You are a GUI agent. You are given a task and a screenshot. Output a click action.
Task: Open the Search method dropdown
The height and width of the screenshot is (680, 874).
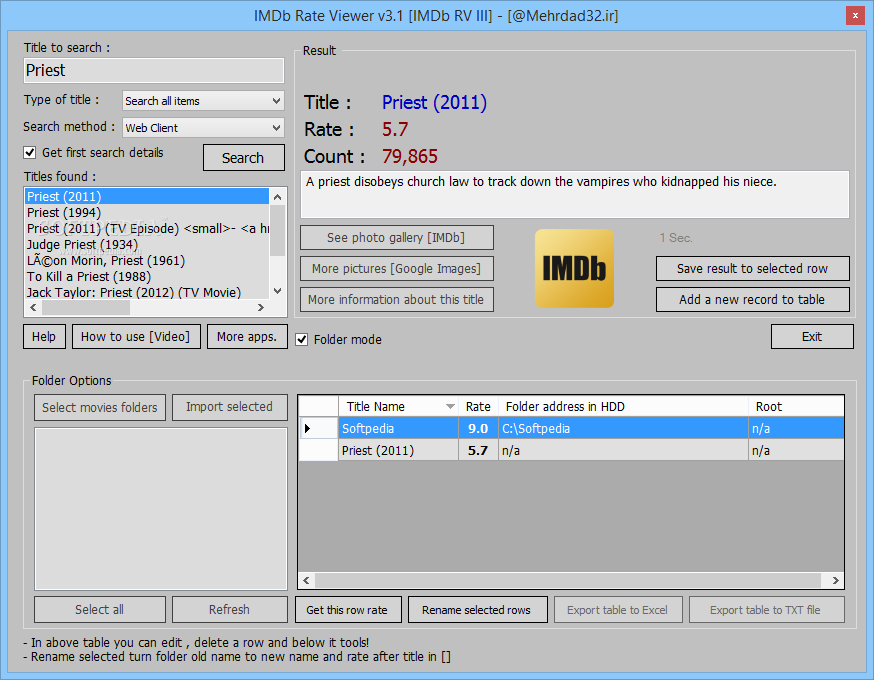tap(203, 128)
